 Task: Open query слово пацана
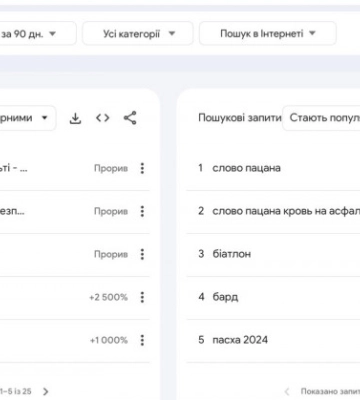[x=246, y=168]
